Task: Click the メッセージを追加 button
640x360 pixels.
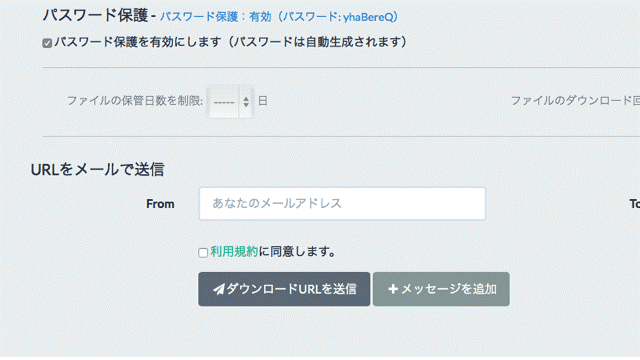Action: (x=441, y=289)
